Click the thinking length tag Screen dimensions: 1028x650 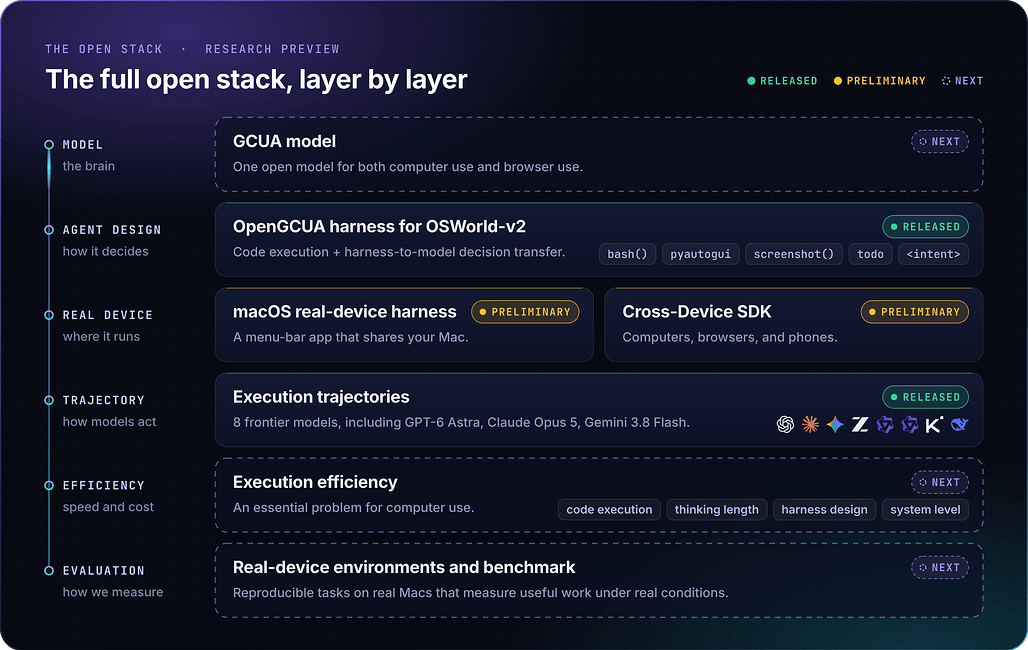pyautogui.click(x=717, y=510)
